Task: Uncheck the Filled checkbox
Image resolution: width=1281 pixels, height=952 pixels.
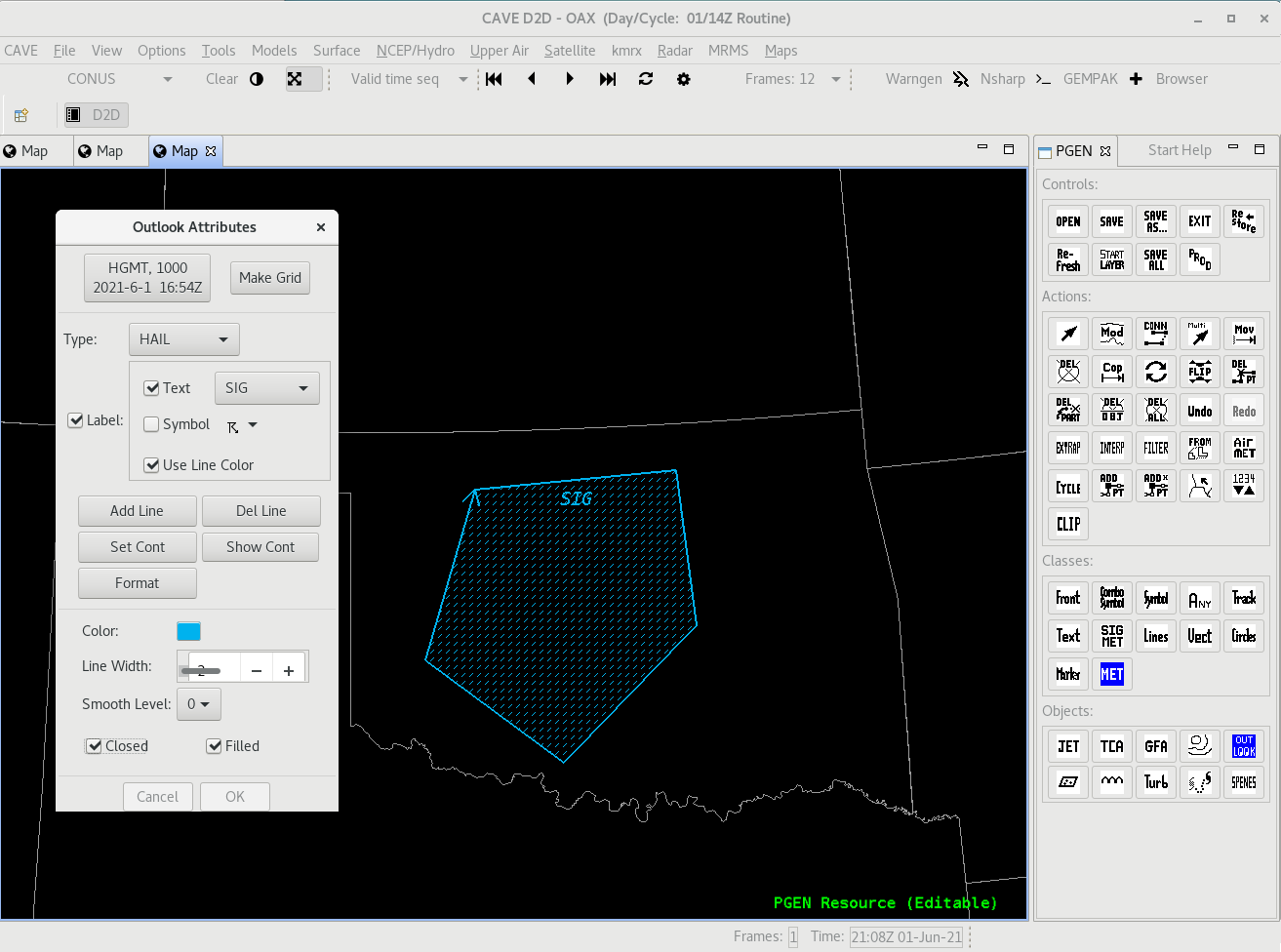Action: tap(215, 746)
